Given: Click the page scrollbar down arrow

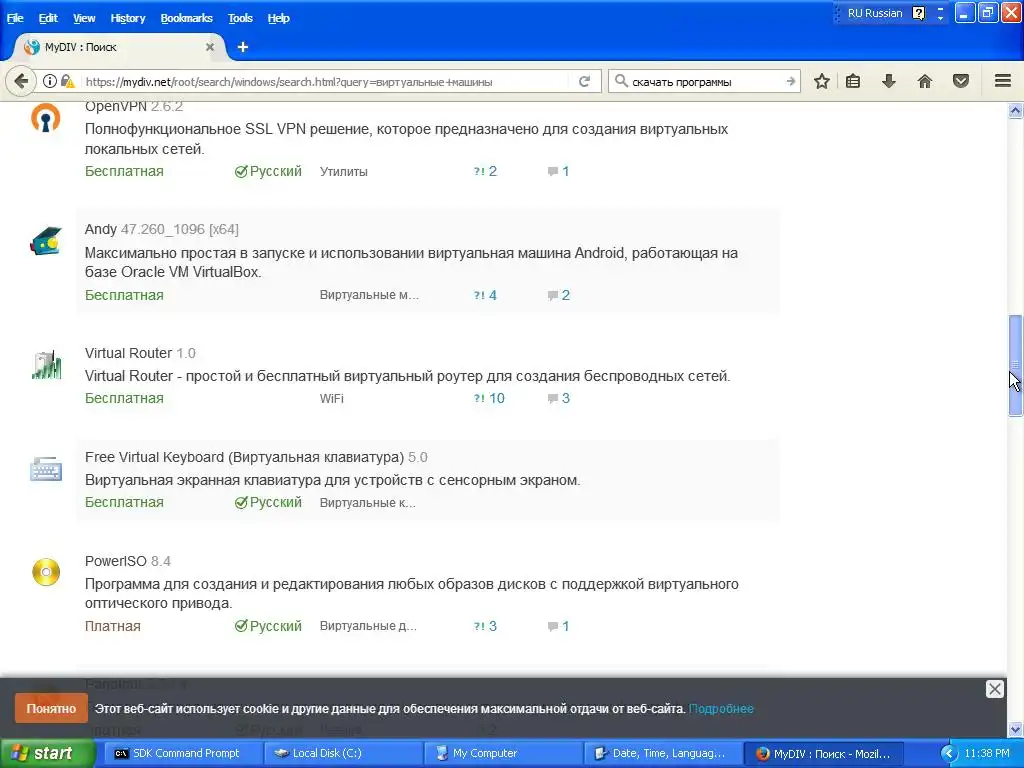Looking at the screenshot, I should pos(1015,729).
